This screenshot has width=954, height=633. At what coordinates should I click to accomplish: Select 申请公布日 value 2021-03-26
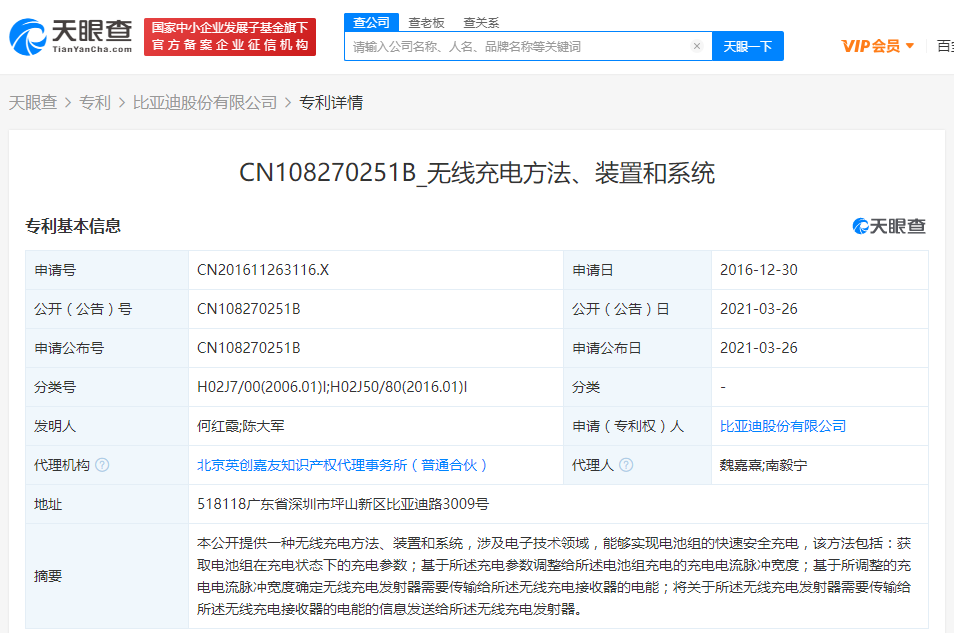pos(759,348)
